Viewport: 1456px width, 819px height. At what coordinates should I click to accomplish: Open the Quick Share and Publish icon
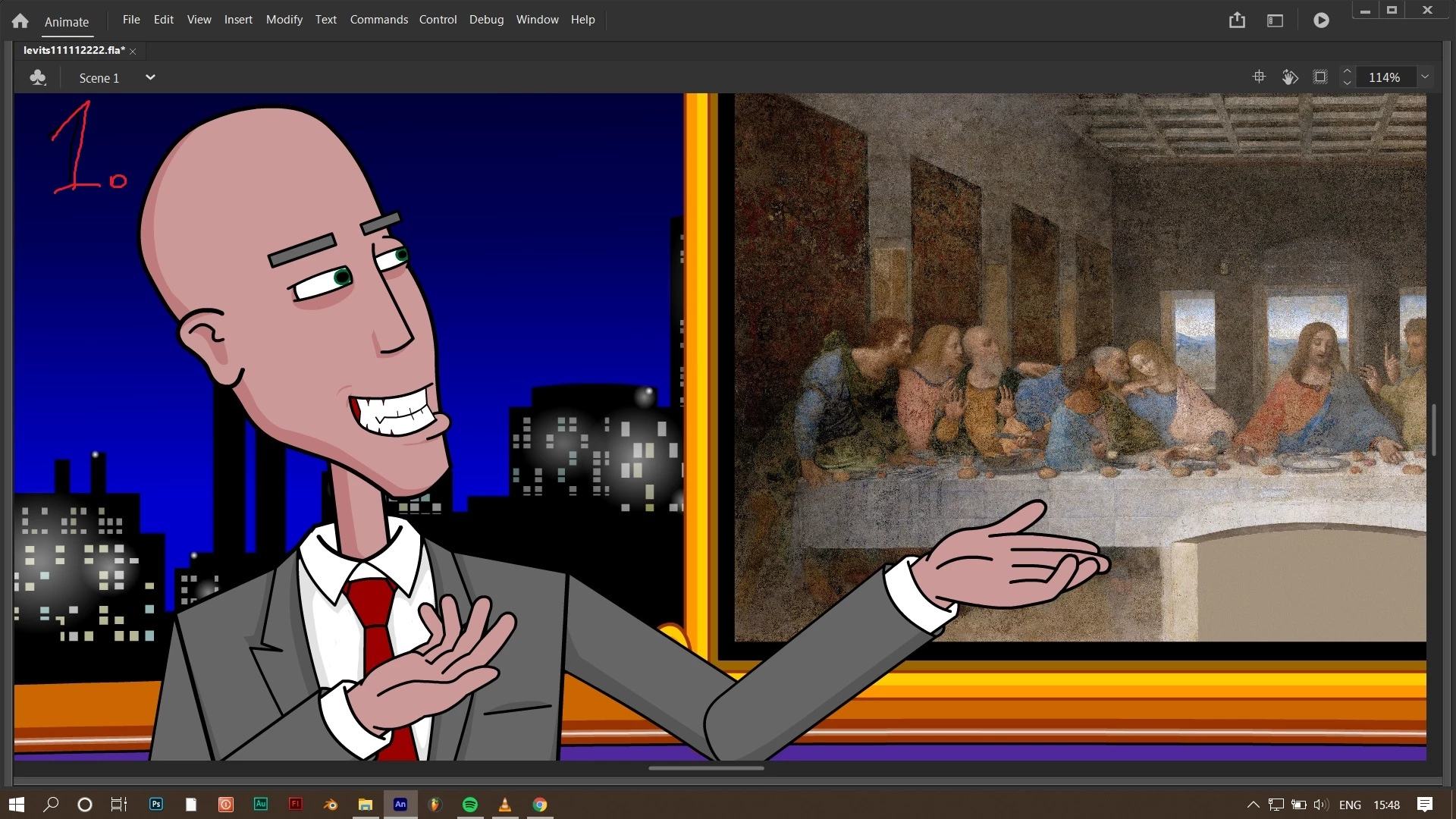[1237, 20]
